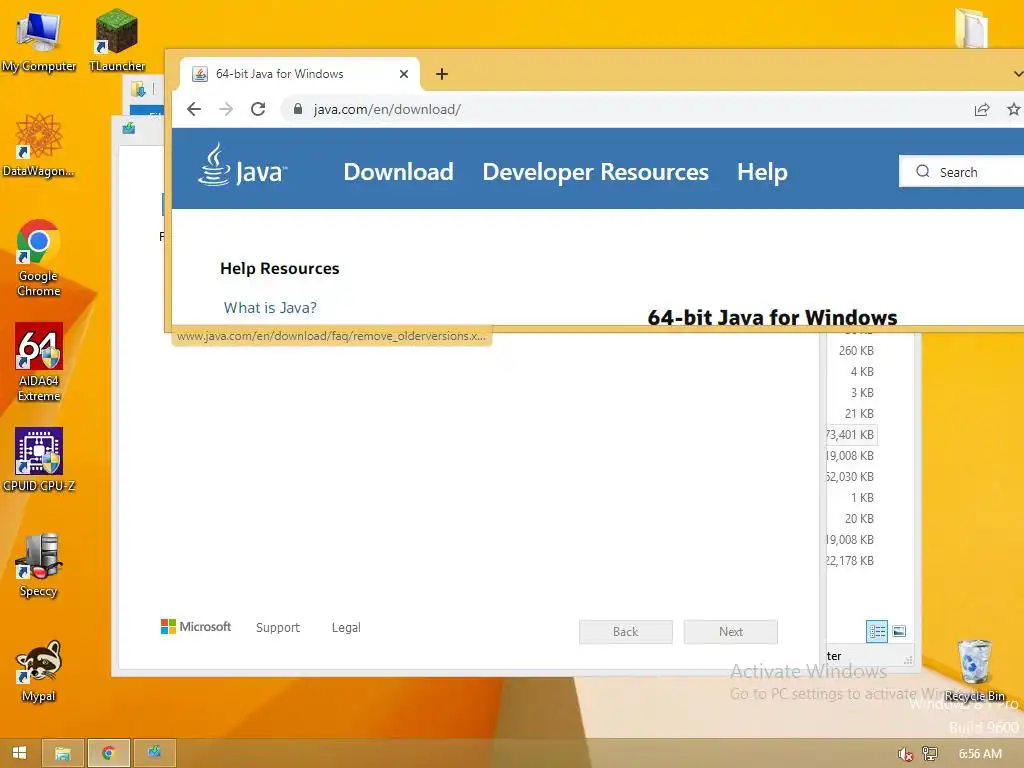Image resolution: width=1024 pixels, height=768 pixels.
Task: Click the Java logo
Action: [x=242, y=165]
